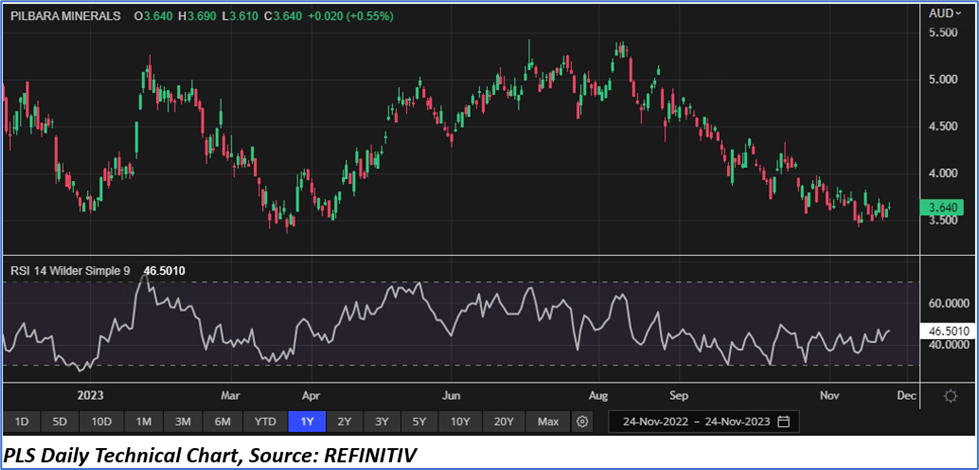The width and height of the screenshot is (979, 470).
Task: Click the Dec label on time axis
Action: [906, 396]
